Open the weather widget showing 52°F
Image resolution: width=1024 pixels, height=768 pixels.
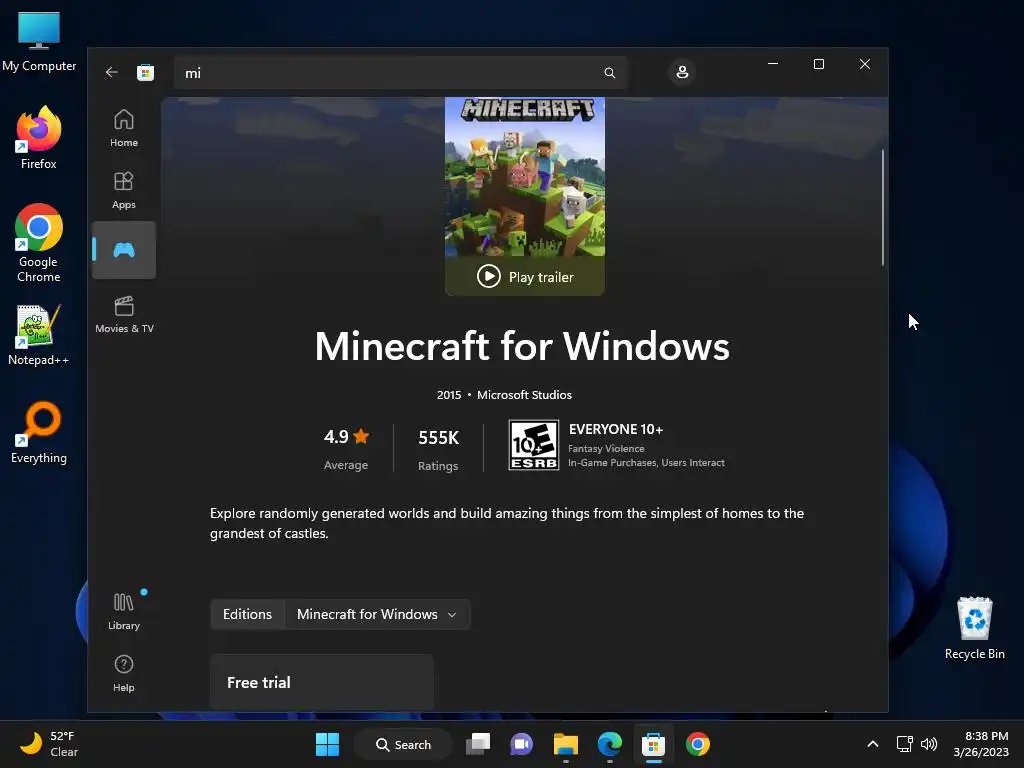(49, 744)
